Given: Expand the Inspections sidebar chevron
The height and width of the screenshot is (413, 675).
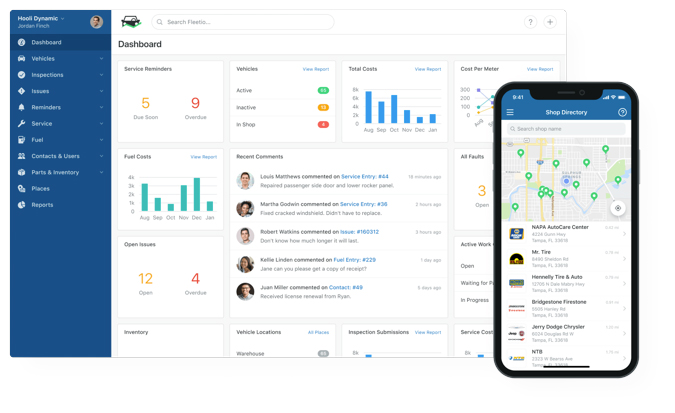Looking at the screenshot, I should 101,75.
